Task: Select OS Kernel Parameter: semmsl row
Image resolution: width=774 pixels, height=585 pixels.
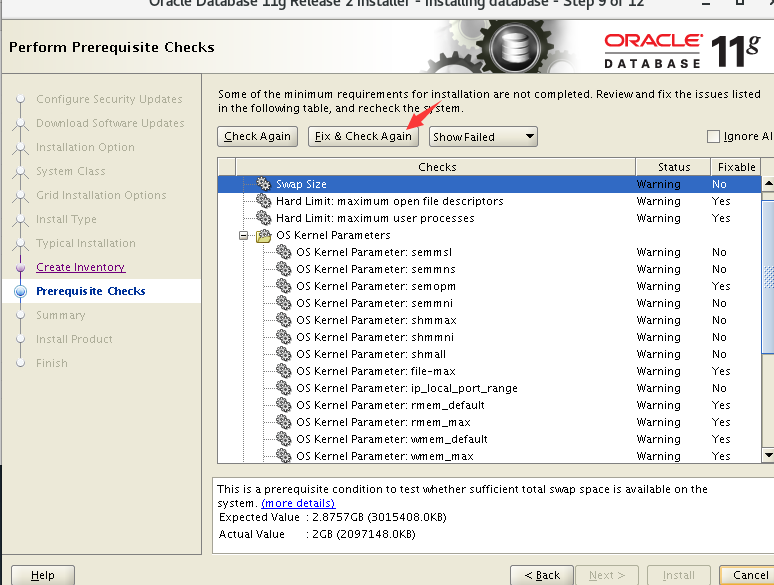Action: (x=489, y=252)
